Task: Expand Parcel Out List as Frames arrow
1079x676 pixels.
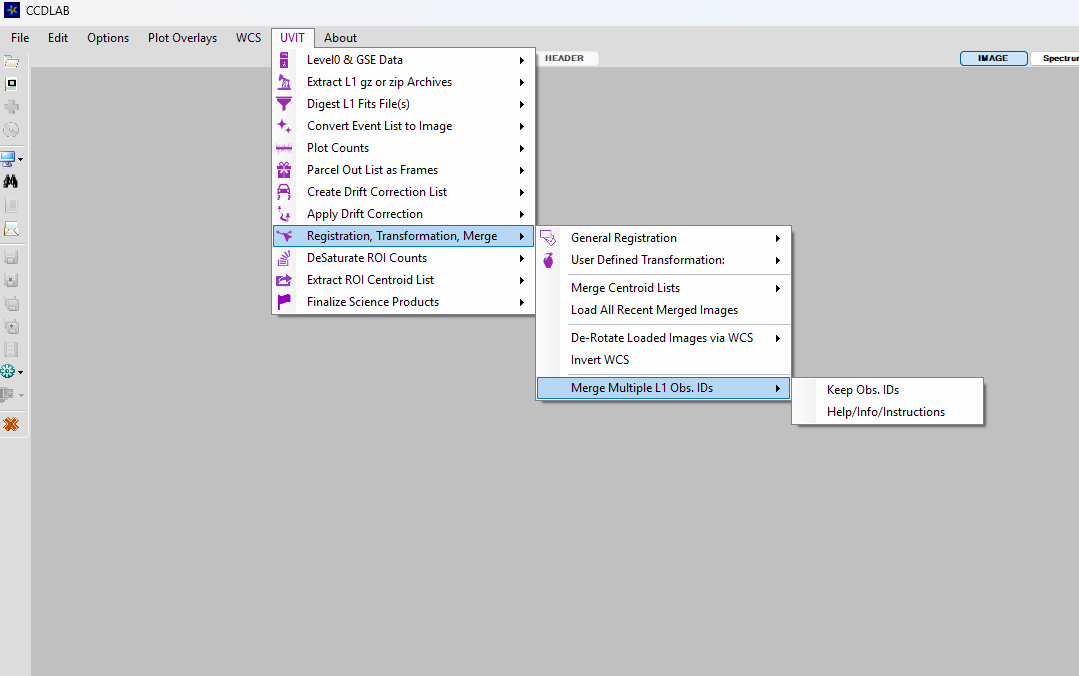Action: [x=522, y=171]
